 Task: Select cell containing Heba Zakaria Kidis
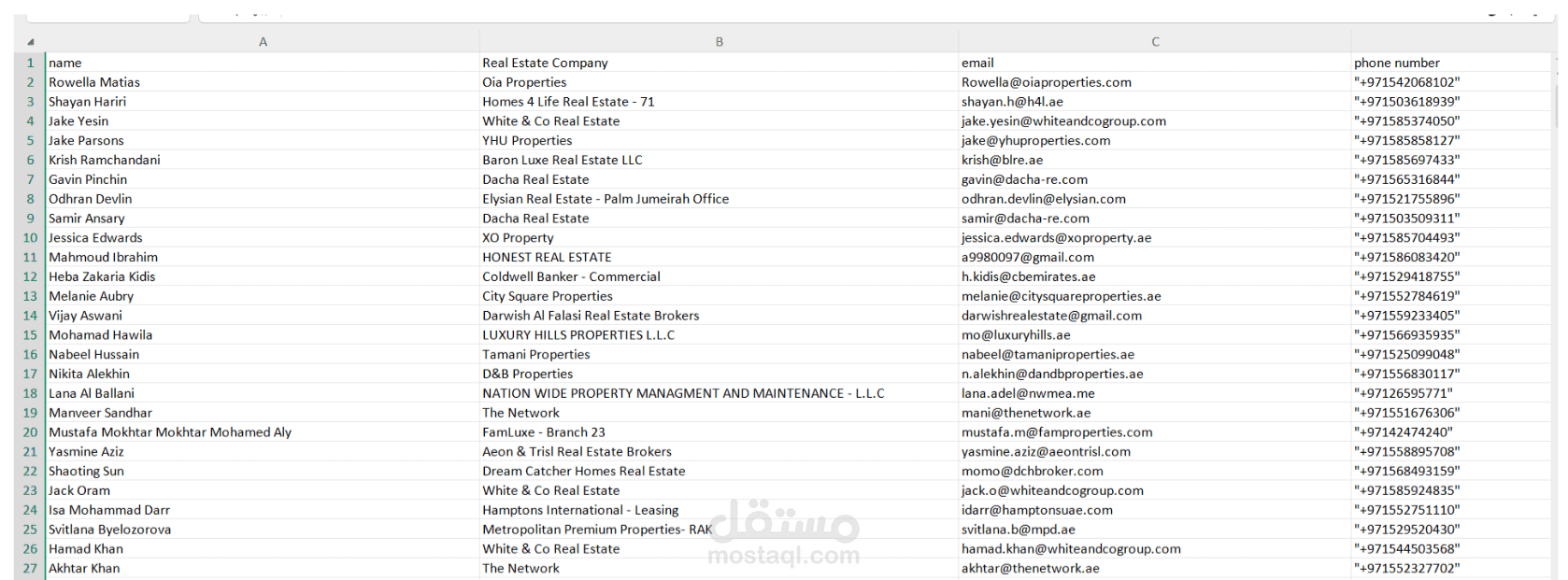263,276
